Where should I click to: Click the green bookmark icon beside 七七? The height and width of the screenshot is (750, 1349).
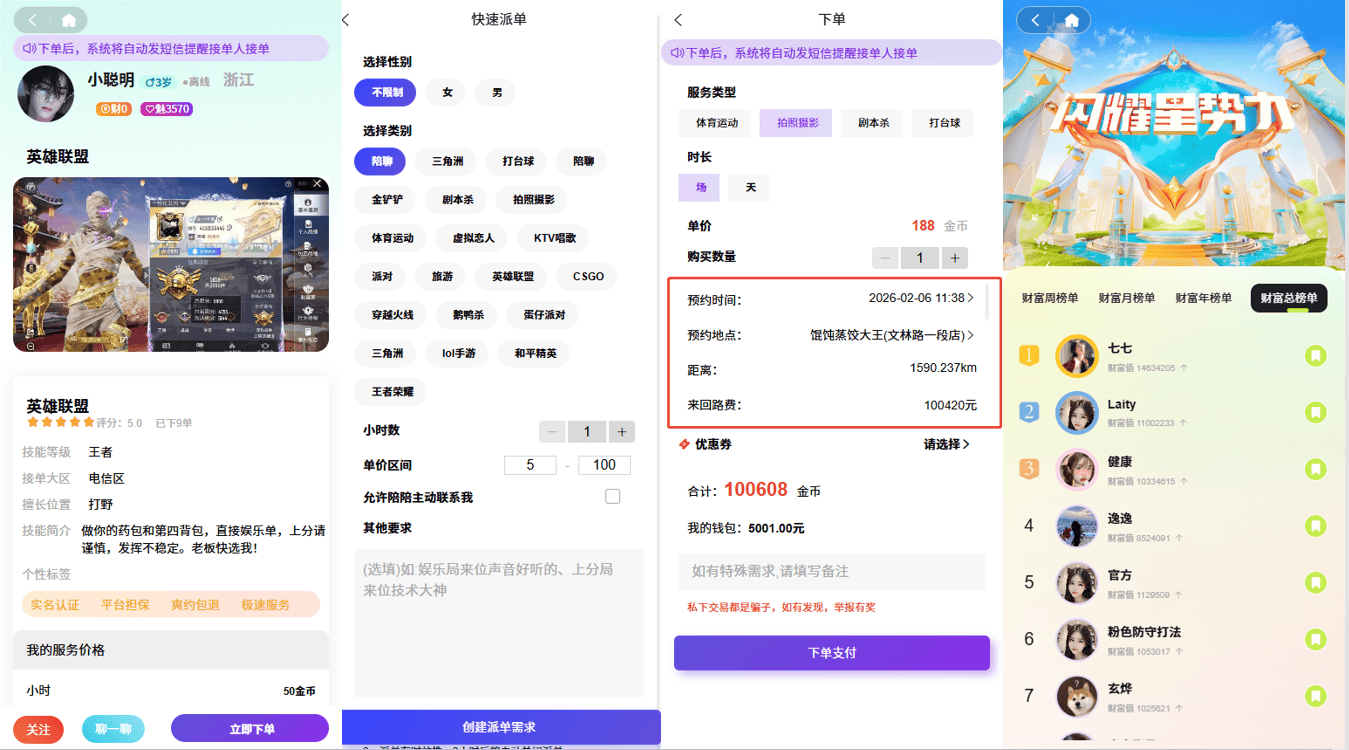1315,355
